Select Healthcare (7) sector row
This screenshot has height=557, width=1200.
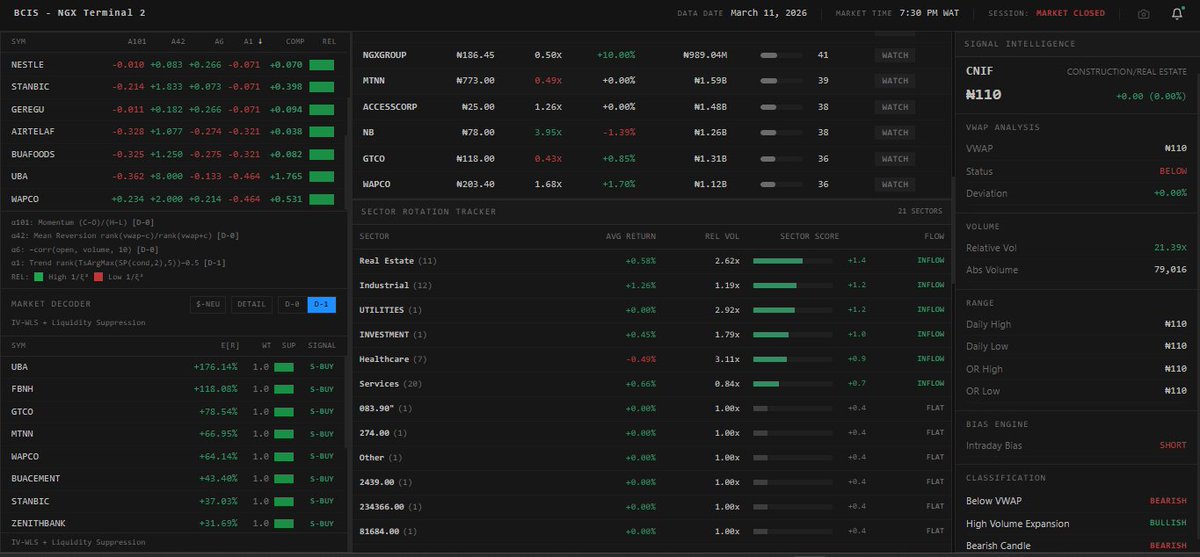[652, 359]
